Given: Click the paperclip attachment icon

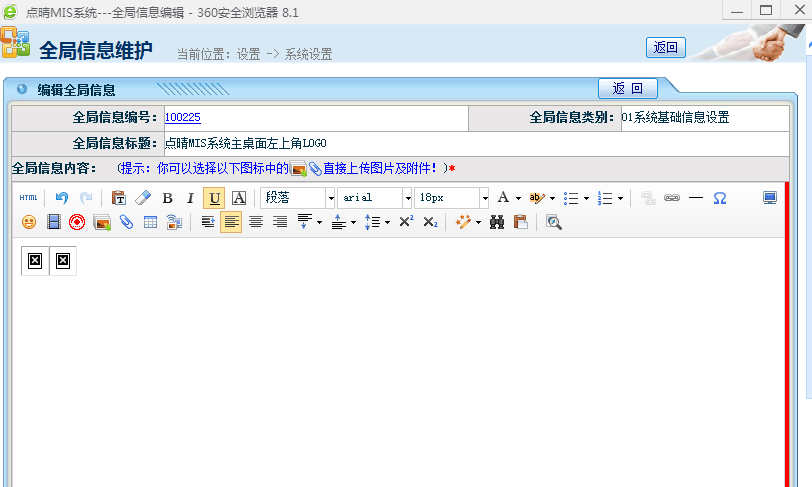Looking at the screenshot, I should coord(126,222).
